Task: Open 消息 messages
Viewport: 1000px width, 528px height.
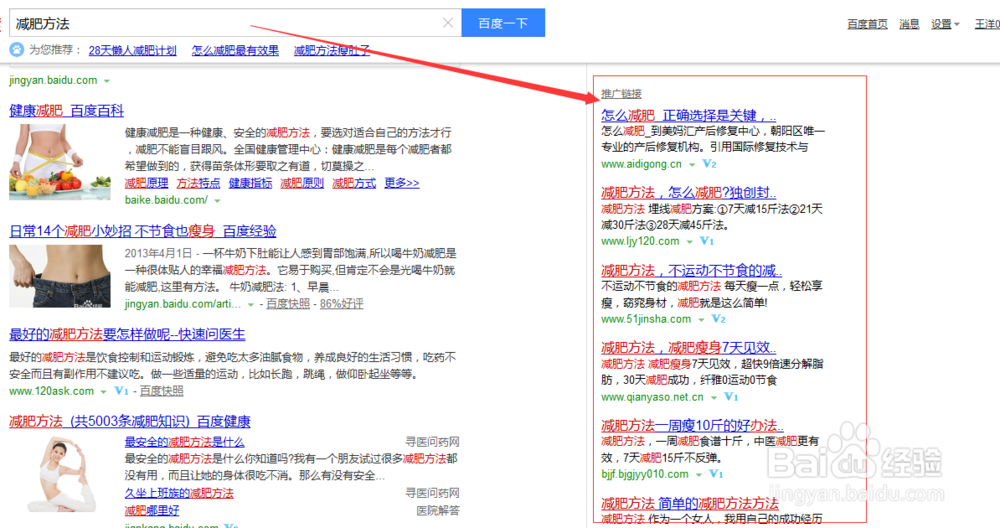Action: 909,24
